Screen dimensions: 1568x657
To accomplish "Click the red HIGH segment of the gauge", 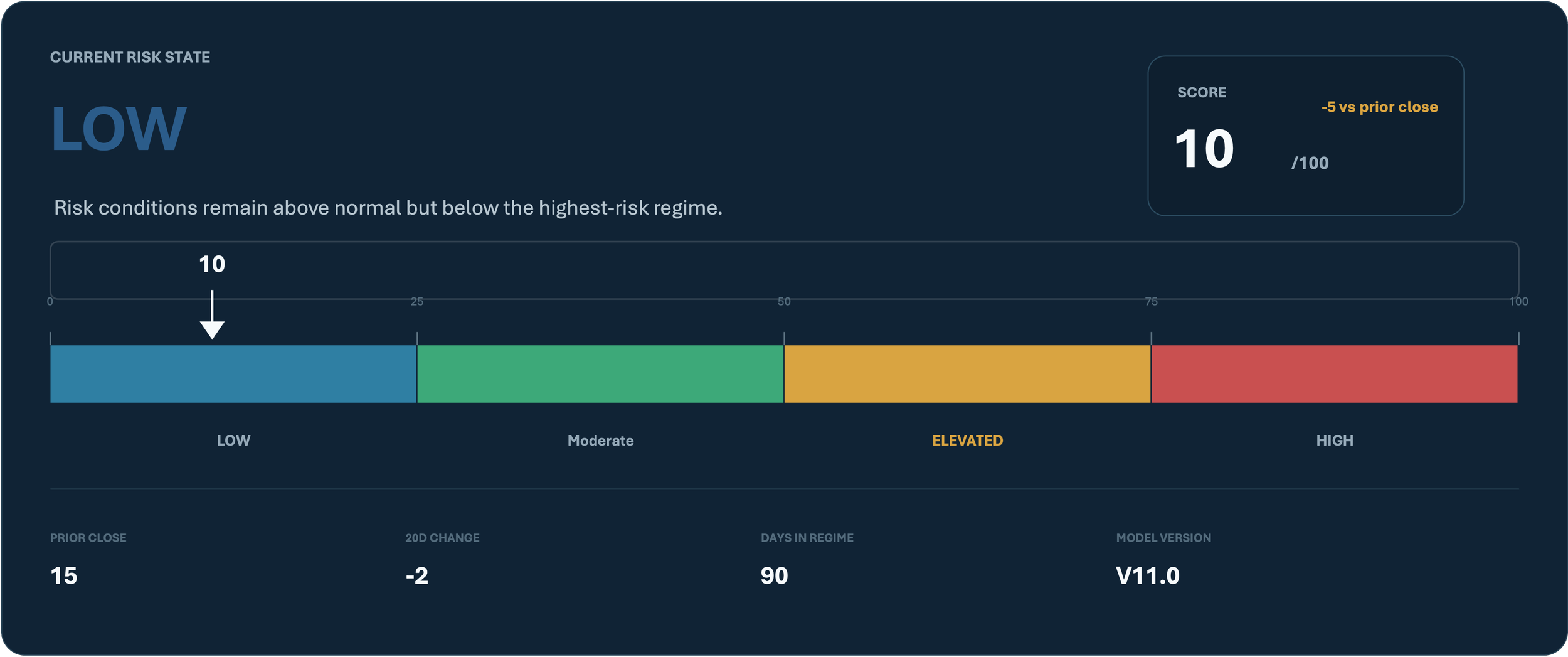I will [x=1334, y=374].
